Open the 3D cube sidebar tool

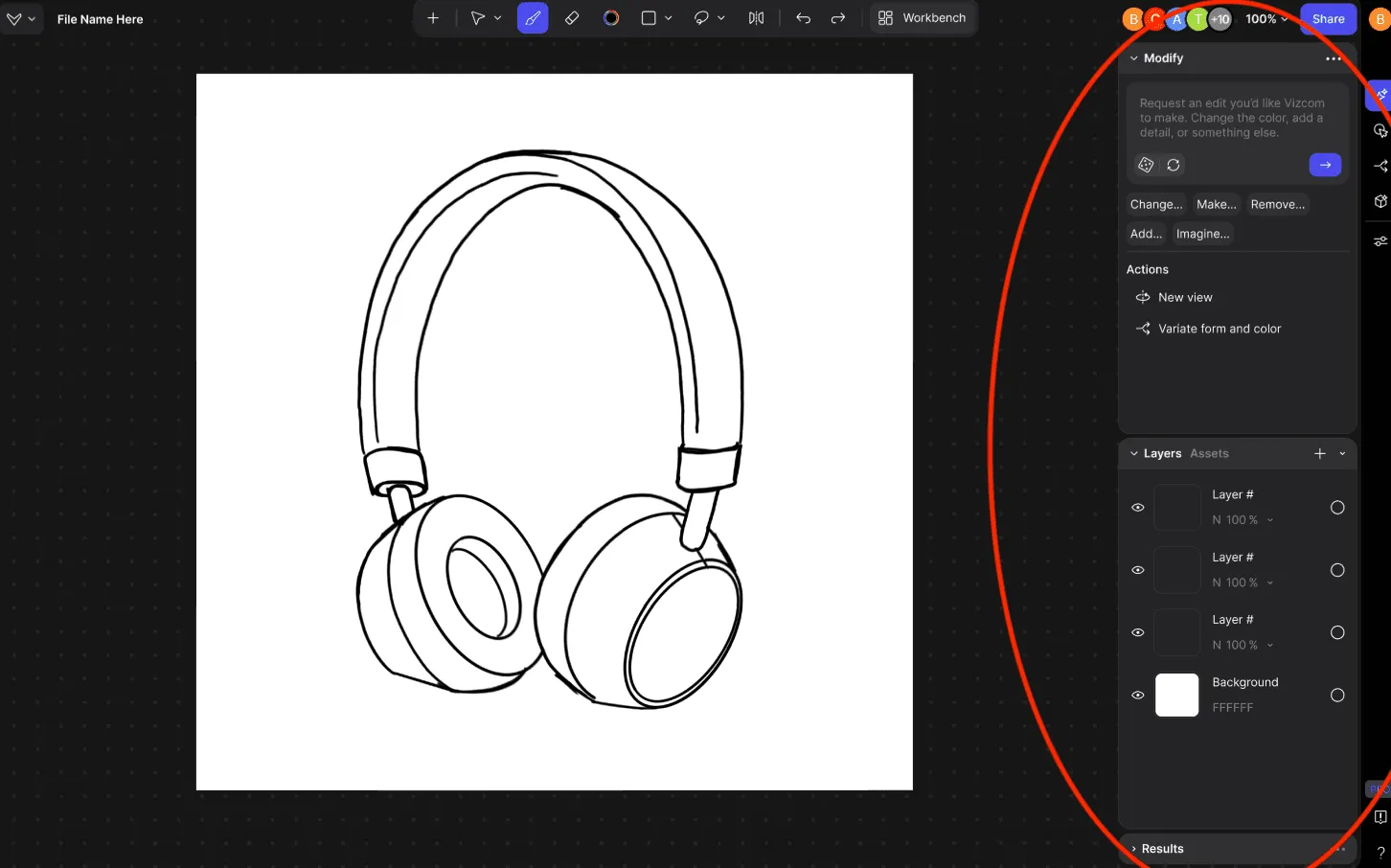coord(1380,201)
